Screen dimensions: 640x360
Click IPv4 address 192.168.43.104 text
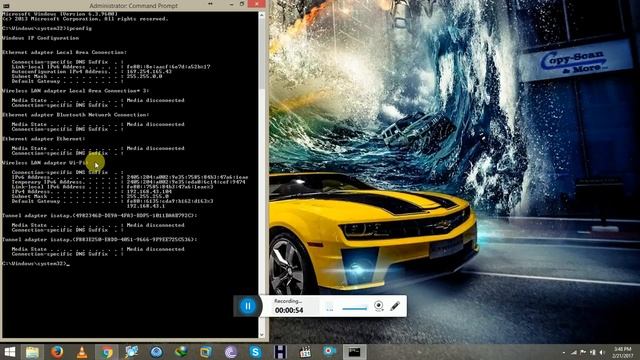pos(149,191)
